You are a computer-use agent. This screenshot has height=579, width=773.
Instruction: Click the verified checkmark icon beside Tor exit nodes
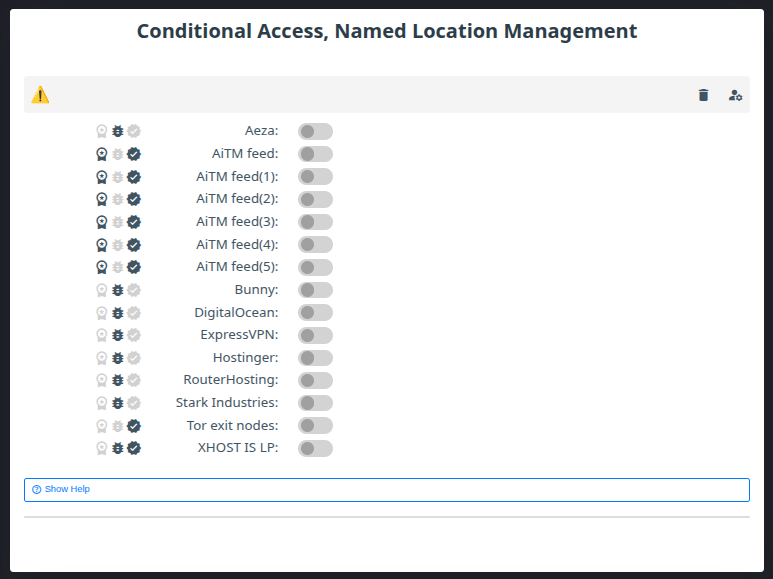coord(134,426)
